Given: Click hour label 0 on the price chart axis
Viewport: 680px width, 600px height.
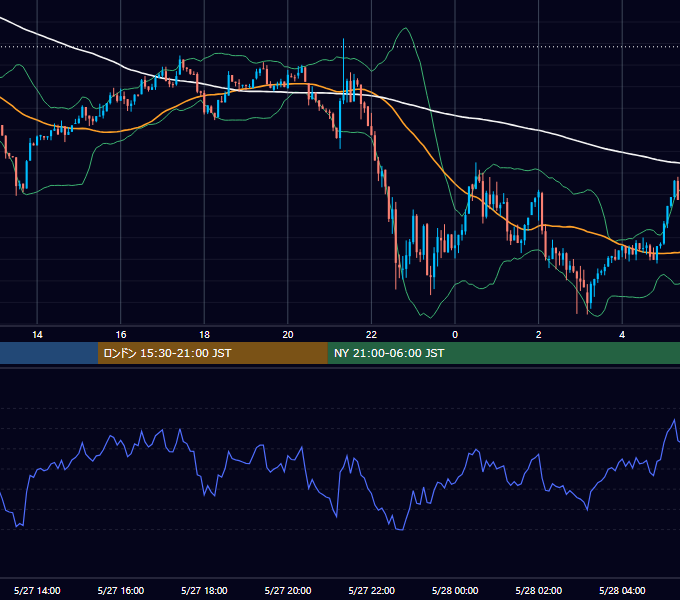Looking at the screenshot, I should (x=455, y=335).
